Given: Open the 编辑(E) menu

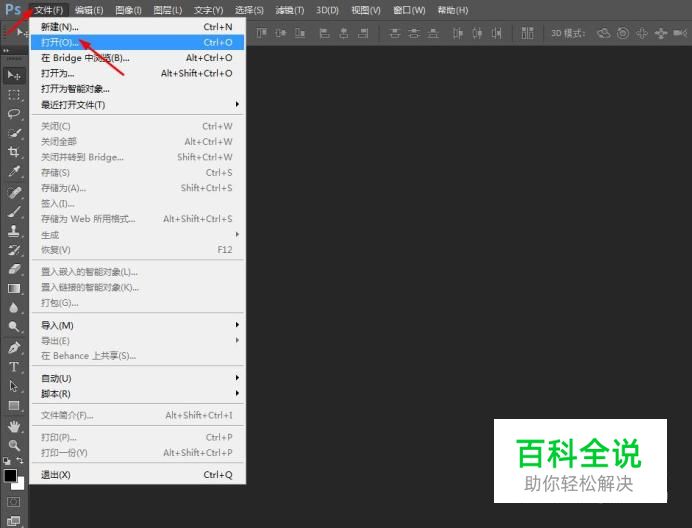Looking at the screenshot, I should click(89, 10).
